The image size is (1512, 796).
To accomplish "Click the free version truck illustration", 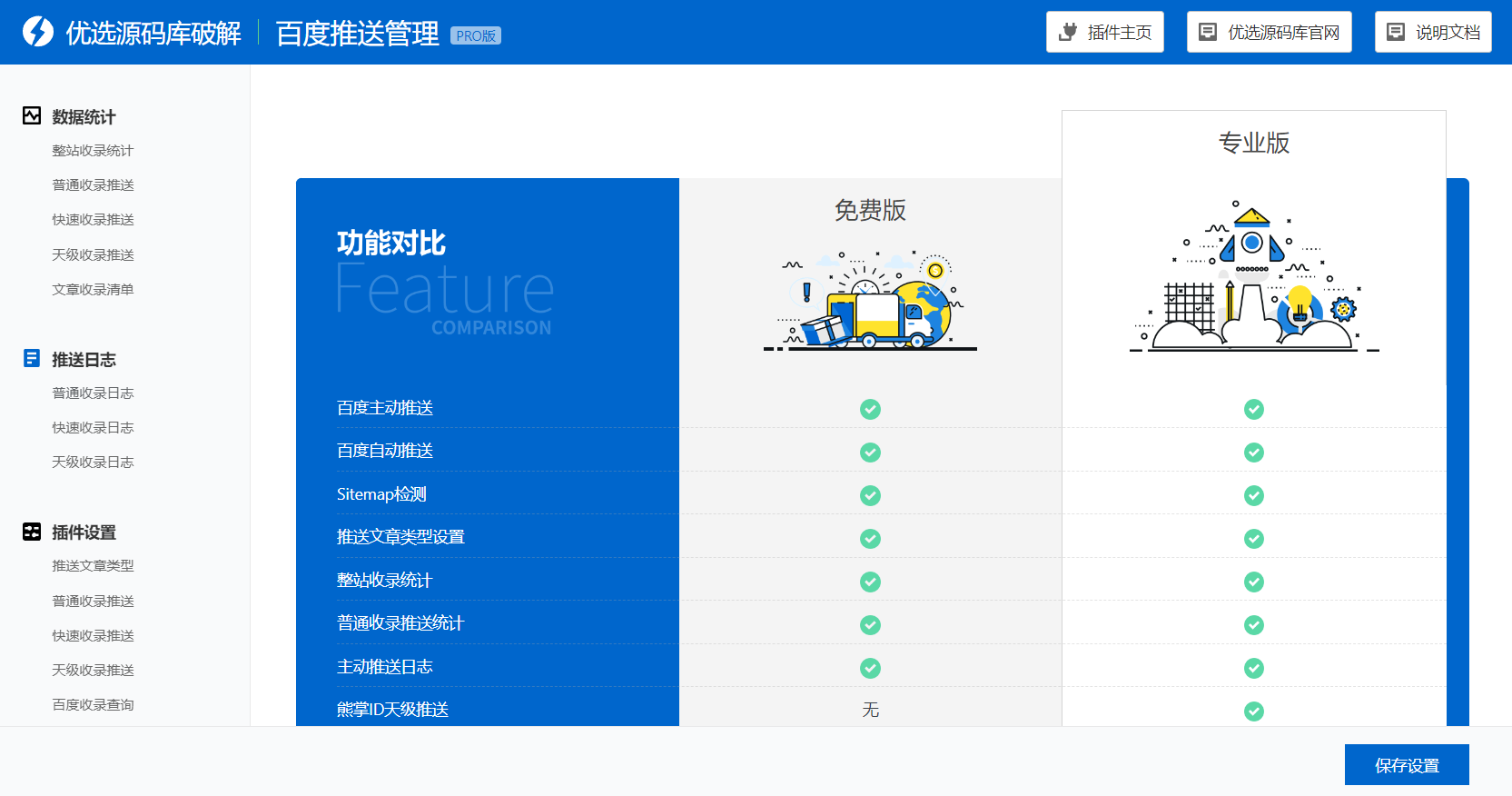I will pyautogui.click(x=870, y=301).
